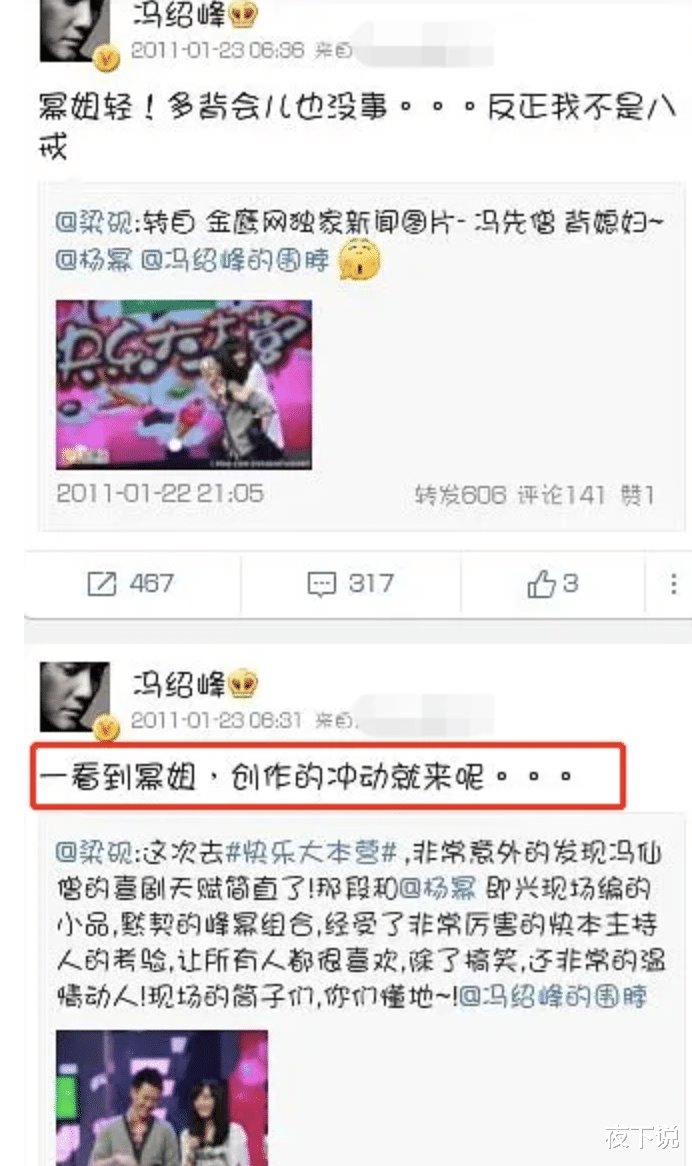Open the three-dot more options menu
692x1166 pixels.
[x=673, y=584]
